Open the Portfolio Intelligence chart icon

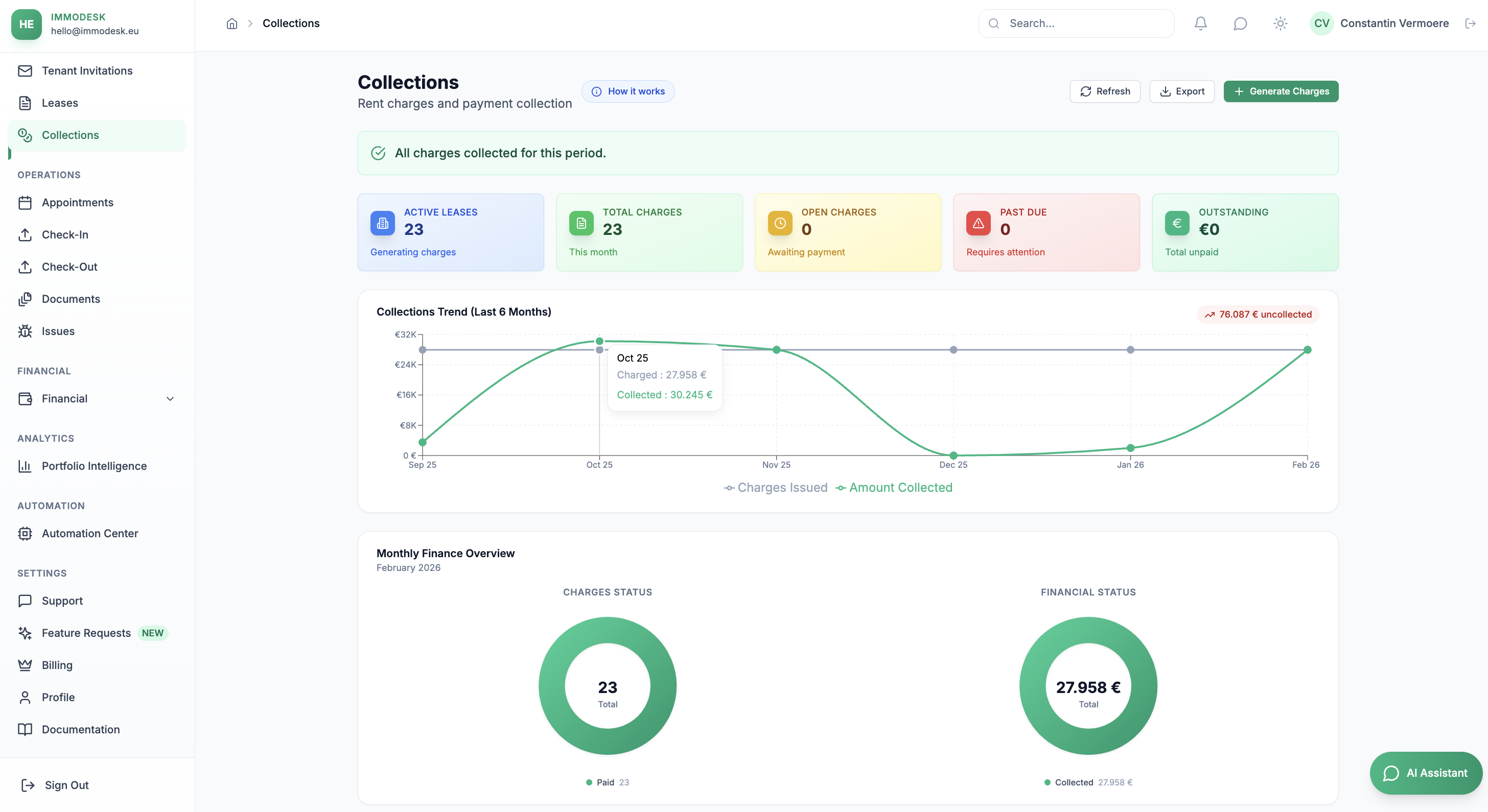pyautogui.click(x=26, y=466)
